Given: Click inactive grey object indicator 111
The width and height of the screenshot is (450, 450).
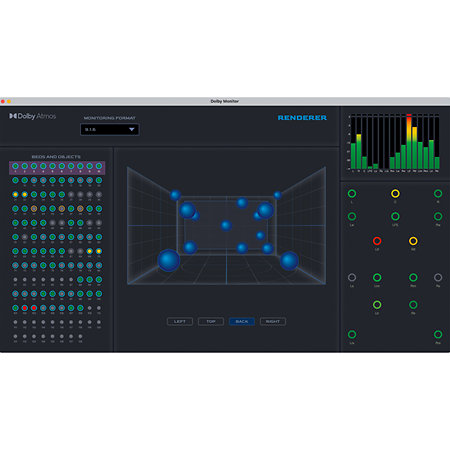Looking at the screenshot, I should pos(15,322).
